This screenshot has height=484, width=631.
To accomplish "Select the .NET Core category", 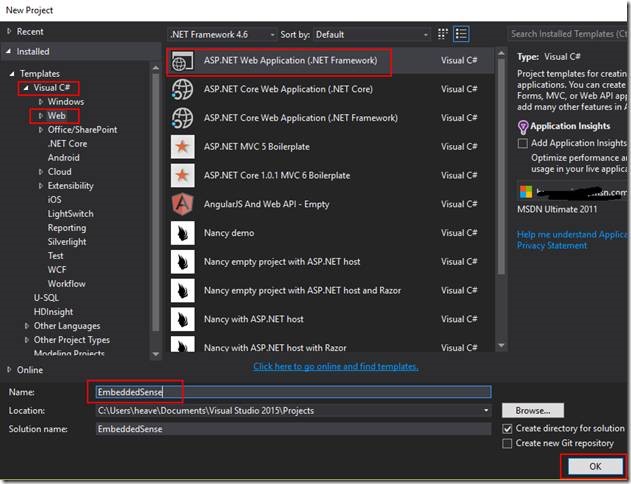I will coord(67,144).
